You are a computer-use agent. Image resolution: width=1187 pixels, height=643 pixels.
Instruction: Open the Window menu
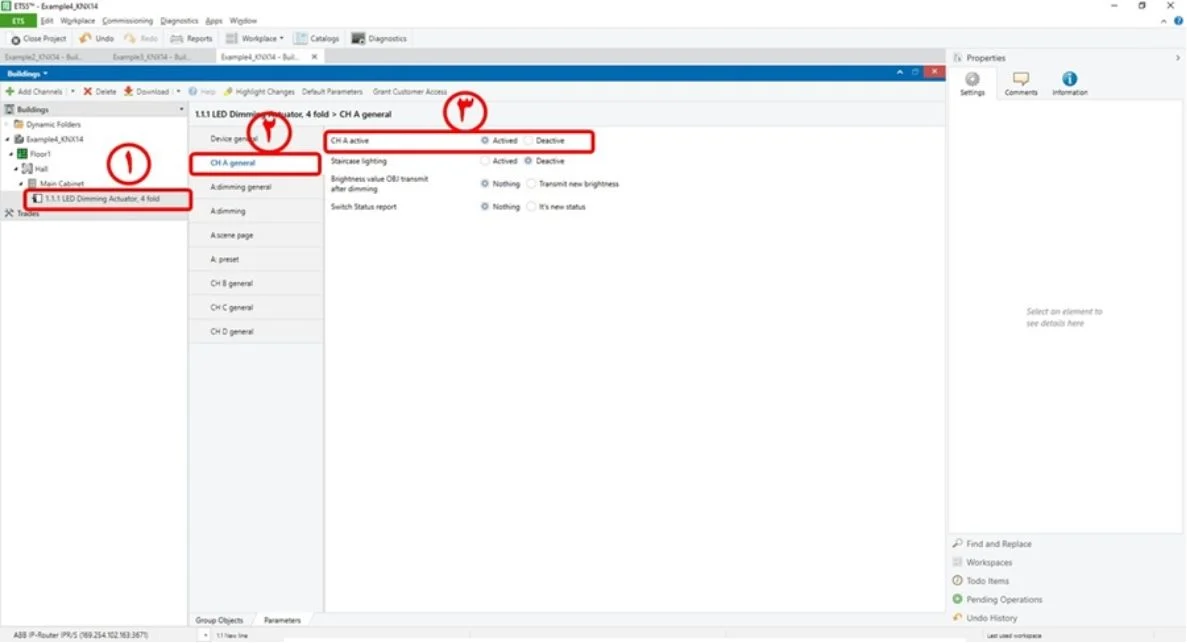pos(243,20)
